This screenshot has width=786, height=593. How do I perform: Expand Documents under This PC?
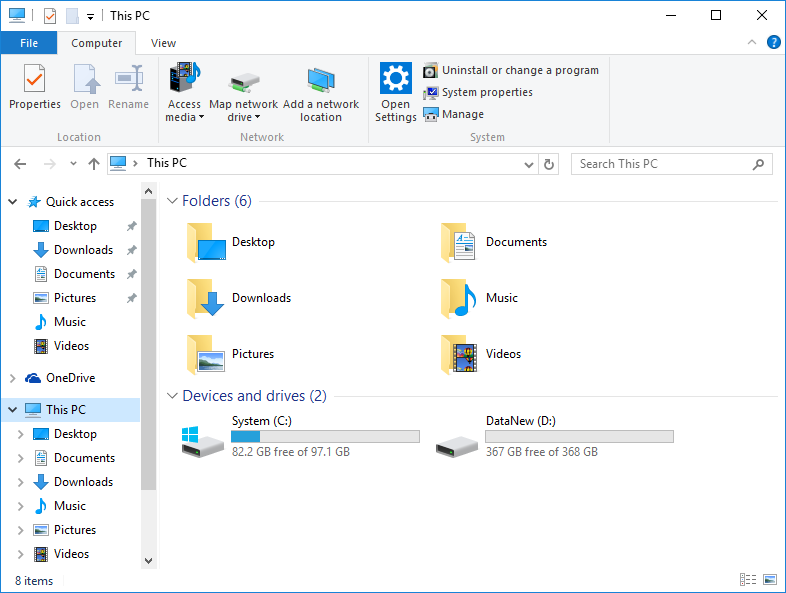(x=21, y=458)
